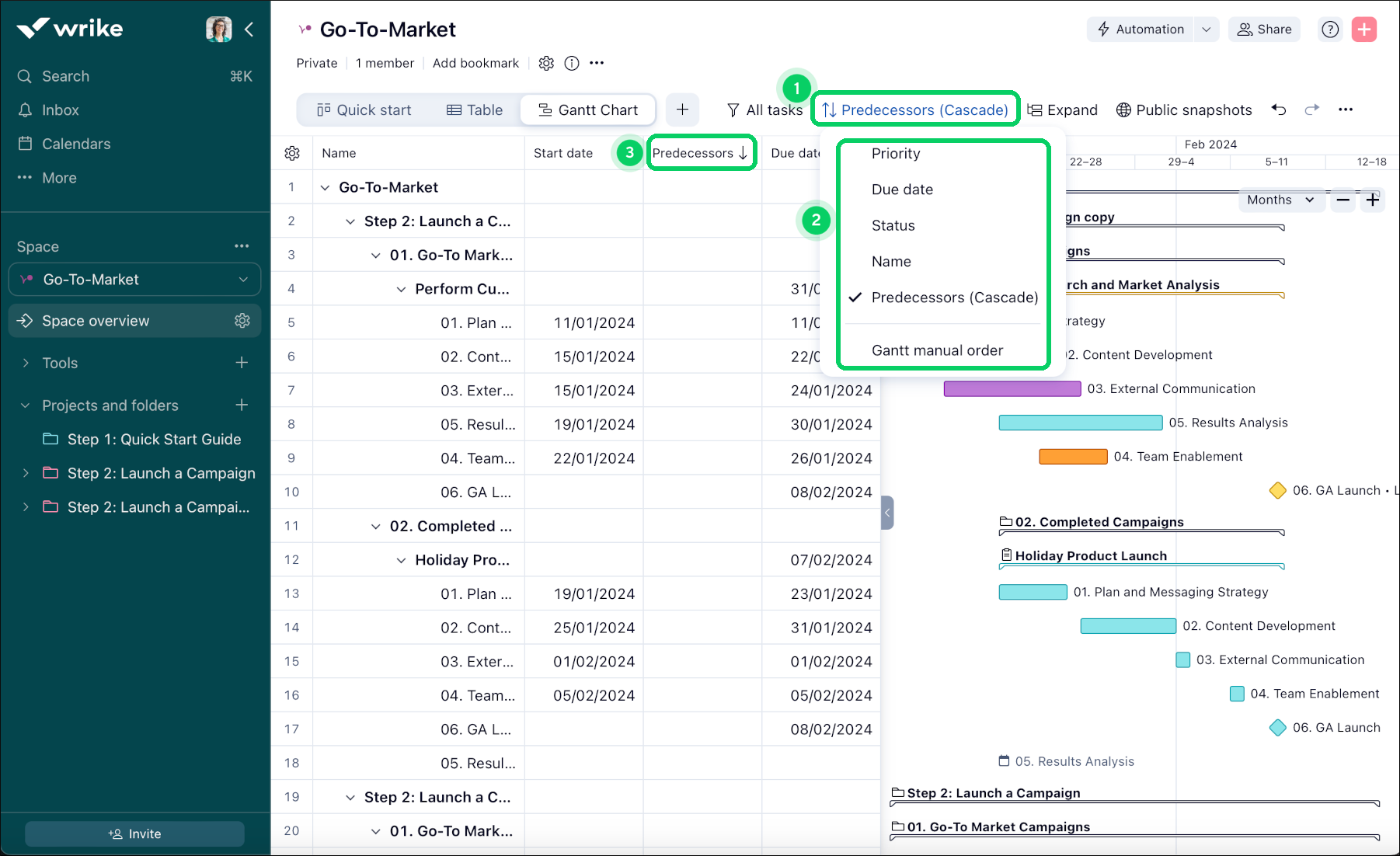
Task: Choose Gantt manual order from the menu
Action: point(937,350)
